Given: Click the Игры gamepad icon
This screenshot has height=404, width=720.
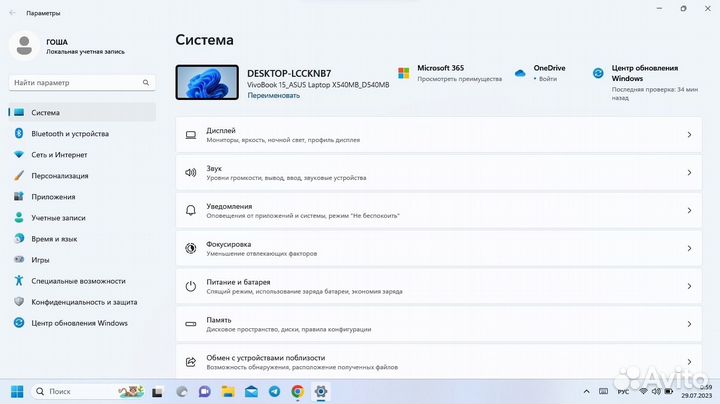Looking at the screenshot, I should coord(19,259).
